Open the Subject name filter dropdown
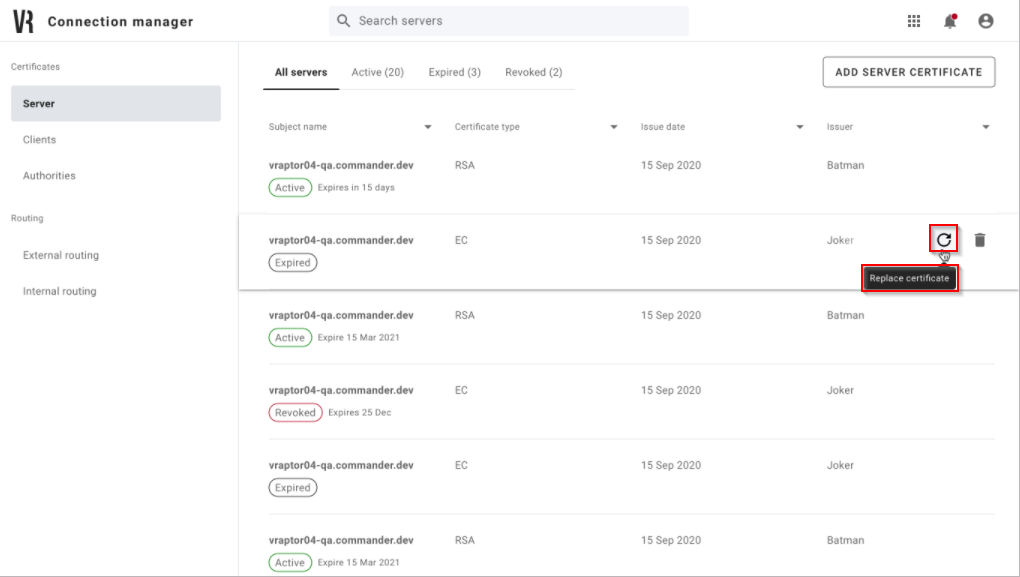The height and width of the screenshot is (577, 1020). pos(428,127)
